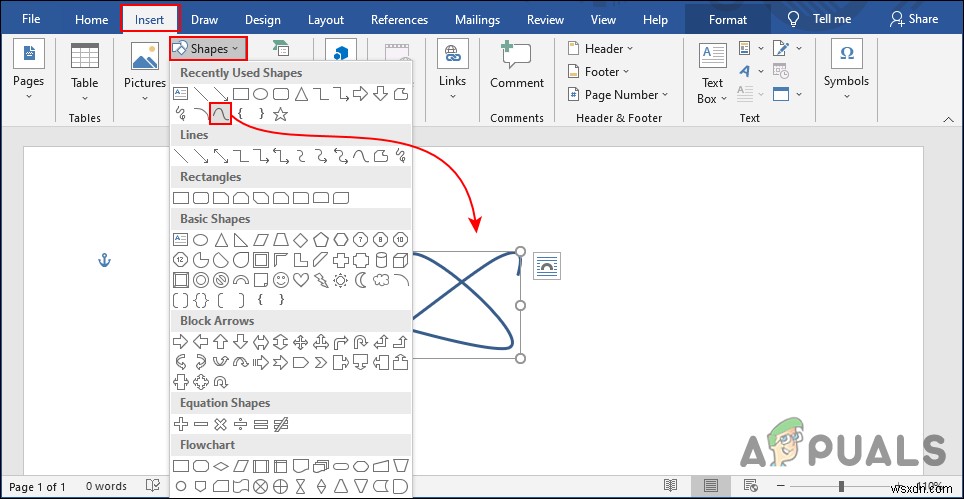This screenshot has width=964, height=499.
Task: Open the File tab
Action: [x=31, y=19]
